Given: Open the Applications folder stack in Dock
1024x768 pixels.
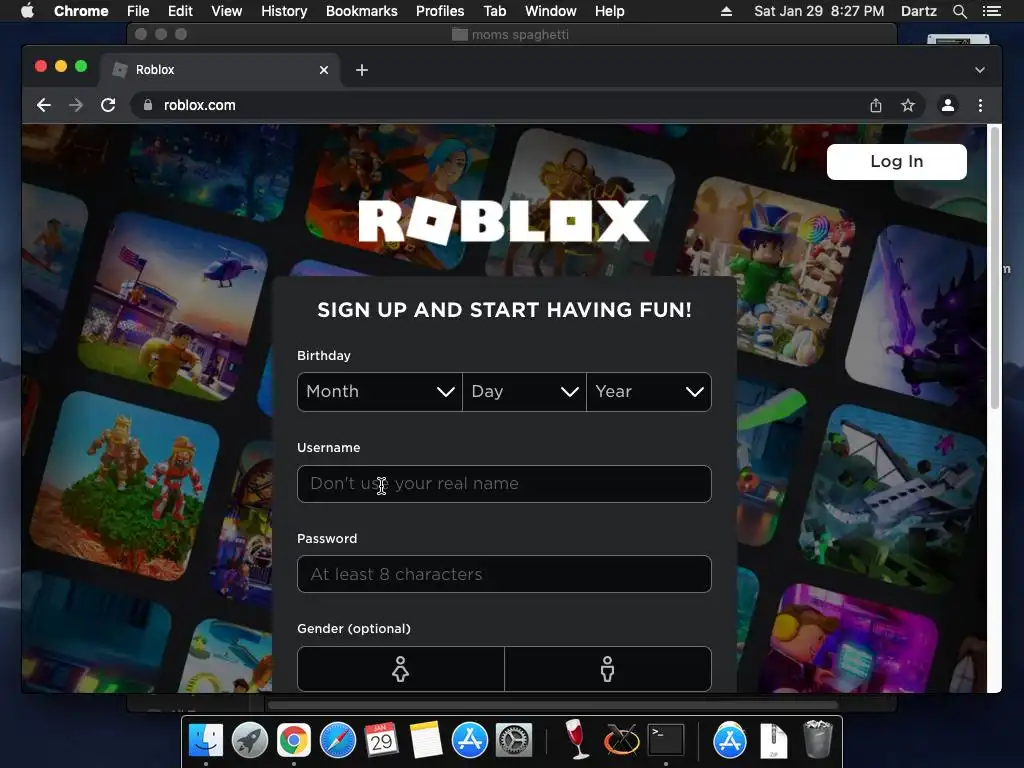Looking at the screenshot, I should click(729, 740).
